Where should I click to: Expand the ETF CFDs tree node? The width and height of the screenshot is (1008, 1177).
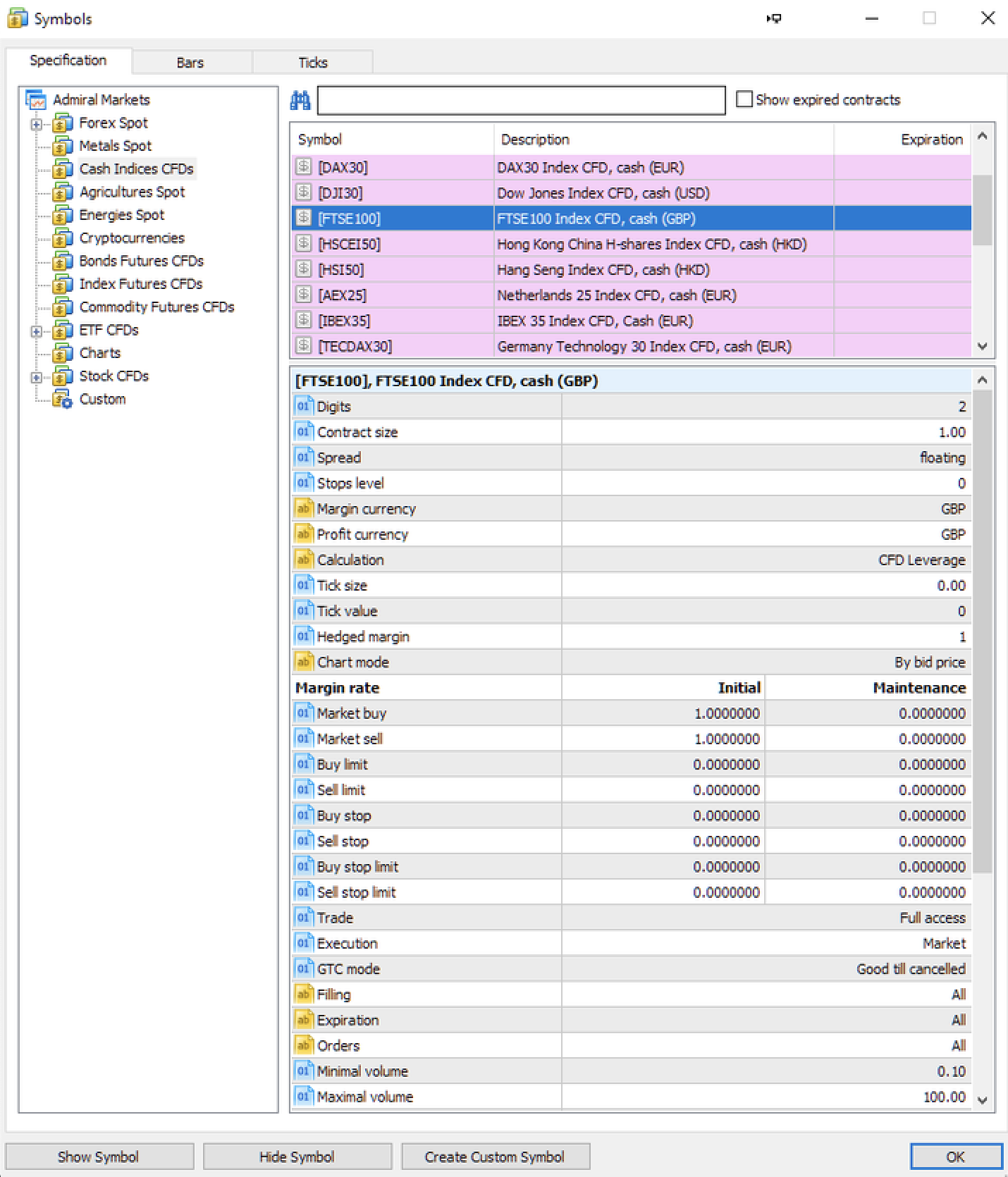pos(37,331)
